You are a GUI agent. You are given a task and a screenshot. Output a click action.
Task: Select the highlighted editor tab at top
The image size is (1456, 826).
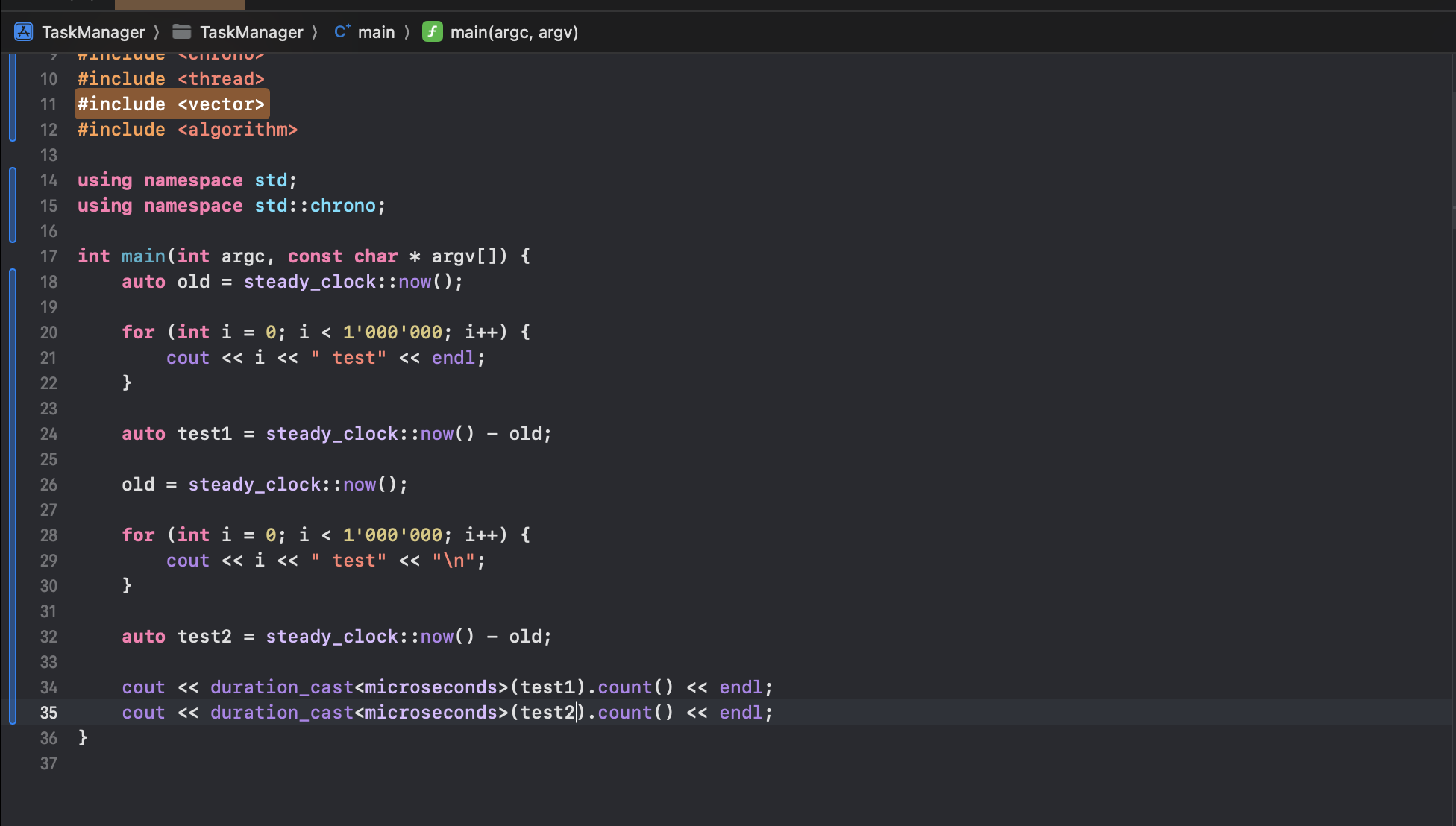[x=179, y=4]
